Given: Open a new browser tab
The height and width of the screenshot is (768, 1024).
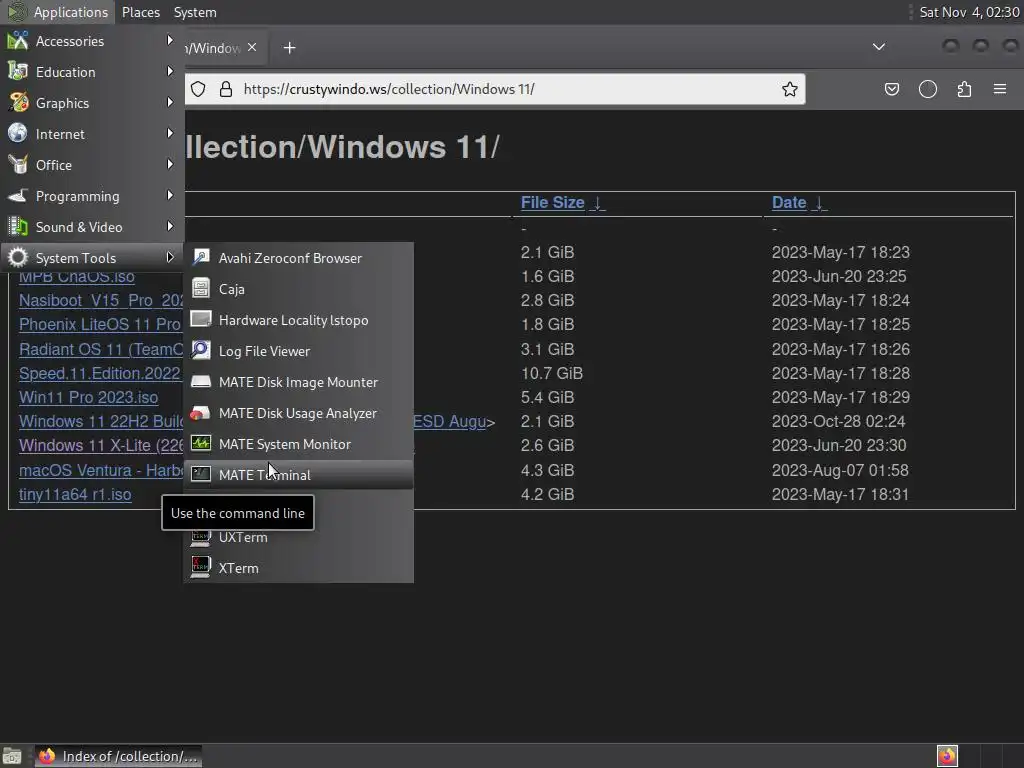Looking at the screenshot, I should [289, 47].
